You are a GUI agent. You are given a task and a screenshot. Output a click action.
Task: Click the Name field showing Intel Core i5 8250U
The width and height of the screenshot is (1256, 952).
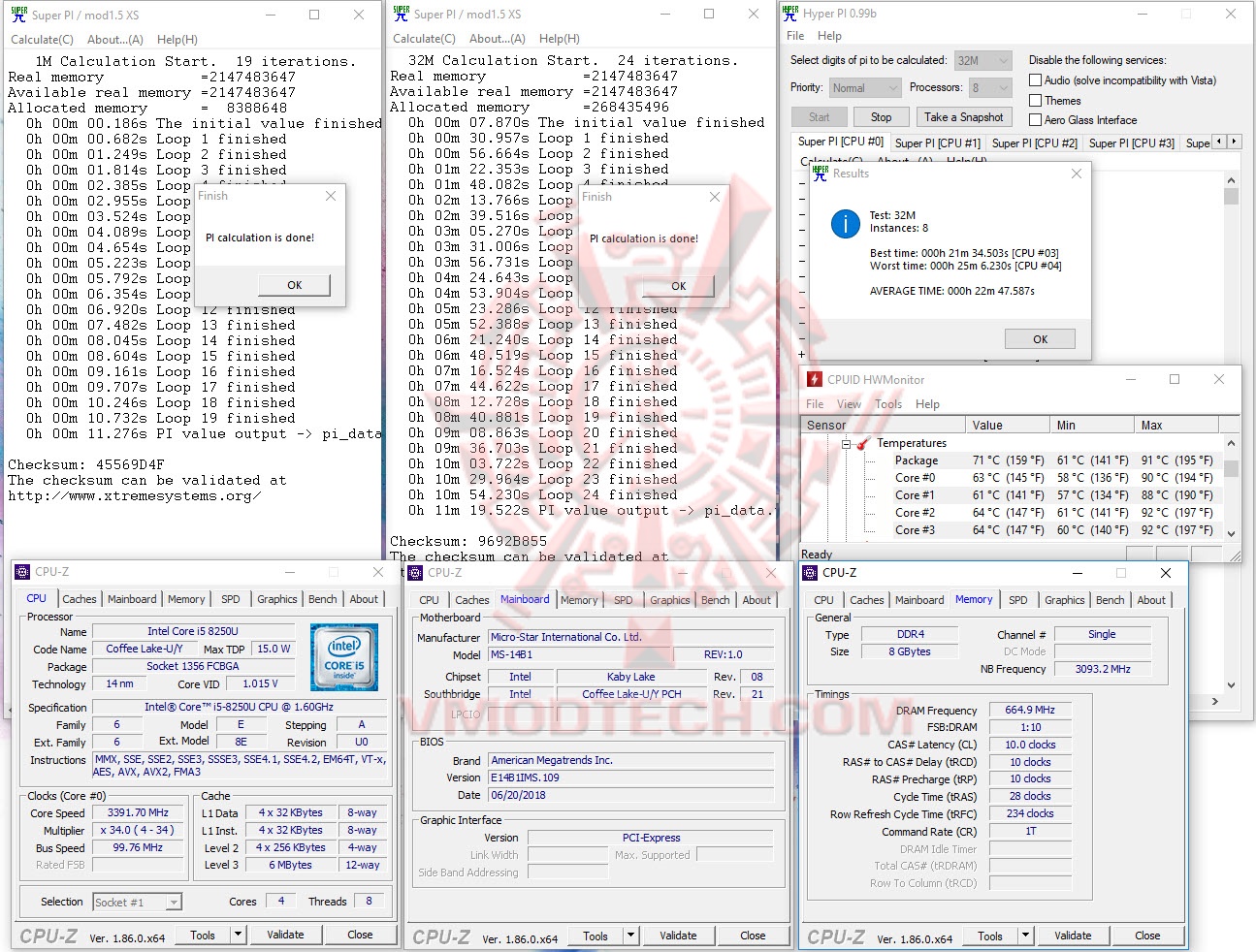[192, 631]
